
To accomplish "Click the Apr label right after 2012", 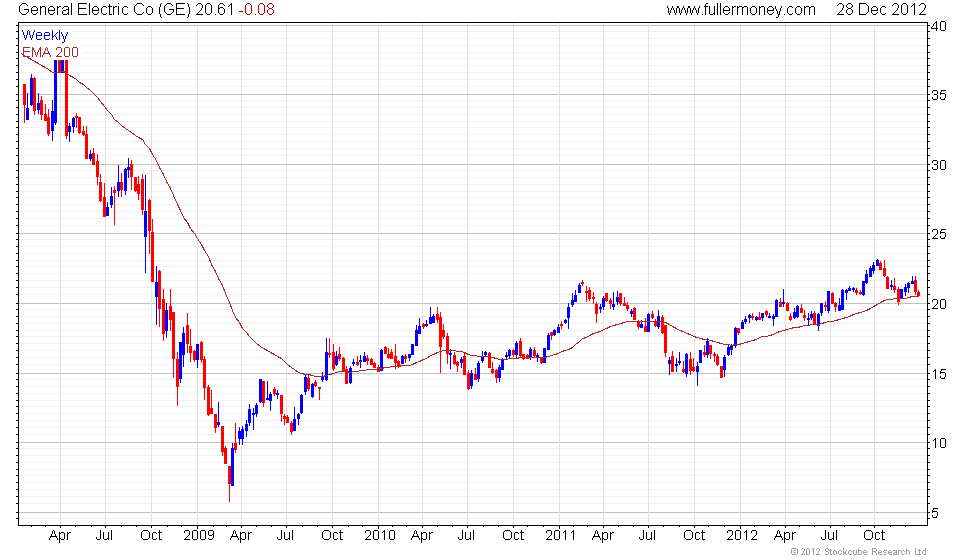I will click(785, 536).
